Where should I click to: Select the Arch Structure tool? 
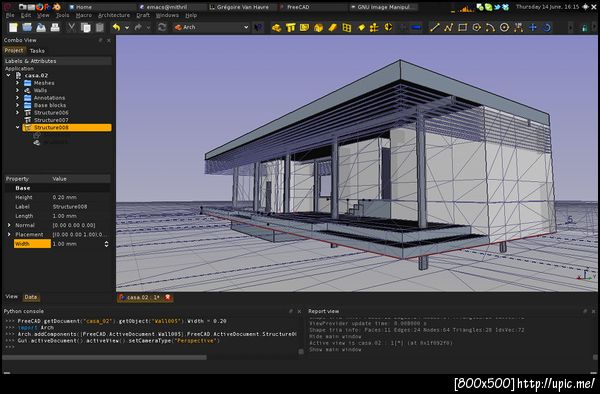pos(290,28)
